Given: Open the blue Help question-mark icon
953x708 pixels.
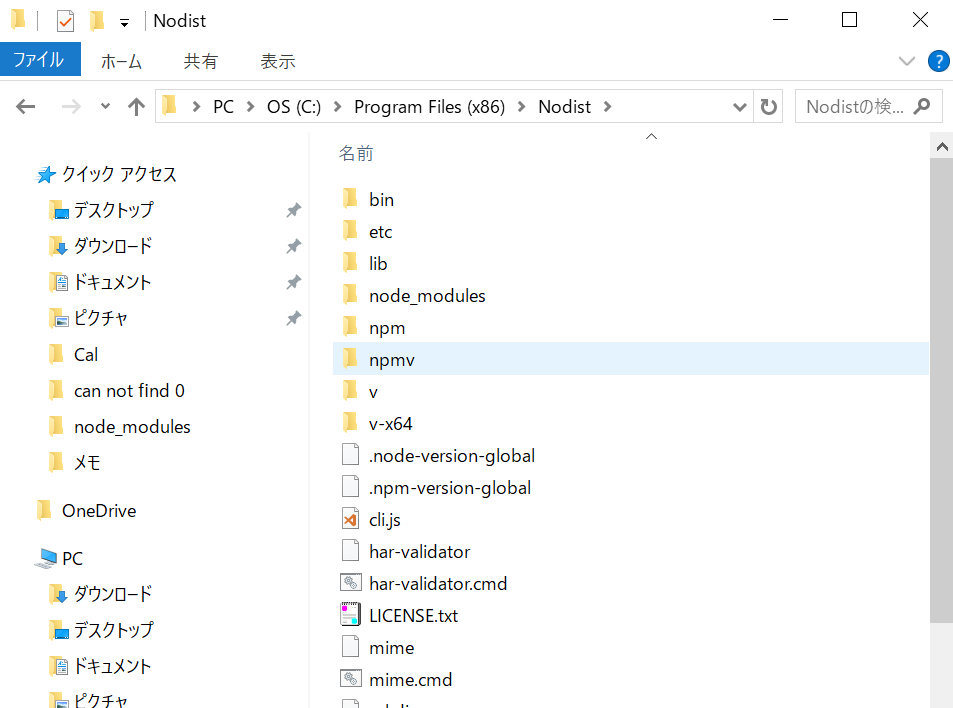Looking at the screenshot, I should [x=938, y=61].
